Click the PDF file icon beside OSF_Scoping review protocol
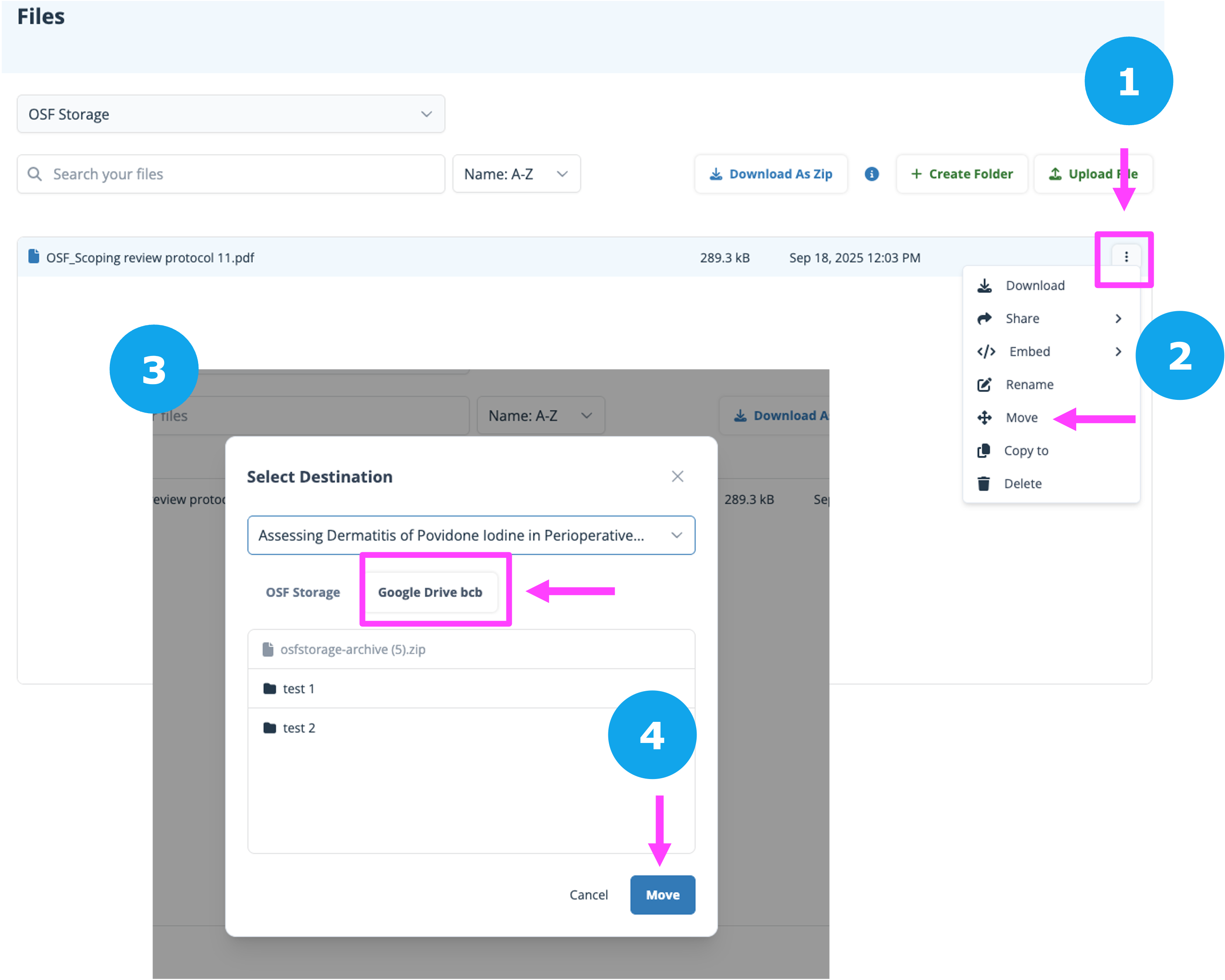Viewport: 1225px width, 980px height. 34,257
